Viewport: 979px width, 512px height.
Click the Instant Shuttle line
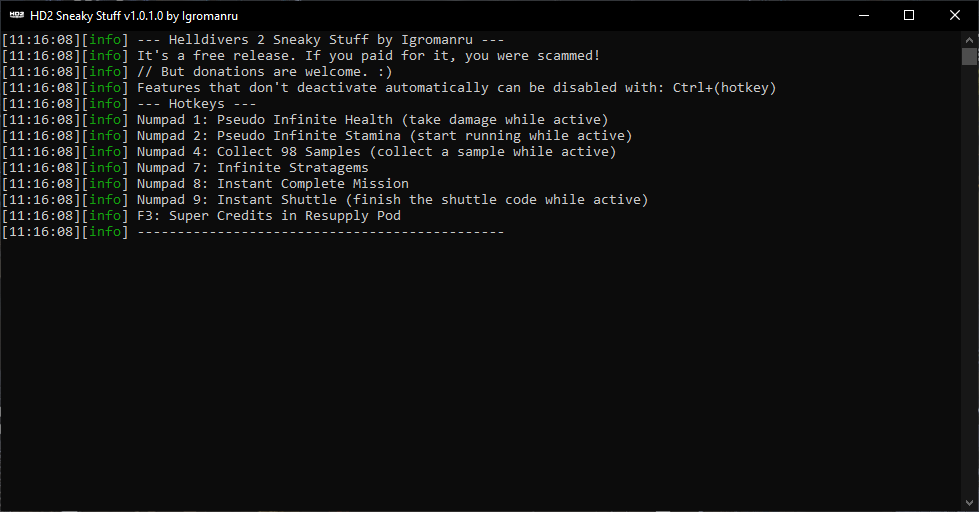pyautogui.click(x=325, y=200)
